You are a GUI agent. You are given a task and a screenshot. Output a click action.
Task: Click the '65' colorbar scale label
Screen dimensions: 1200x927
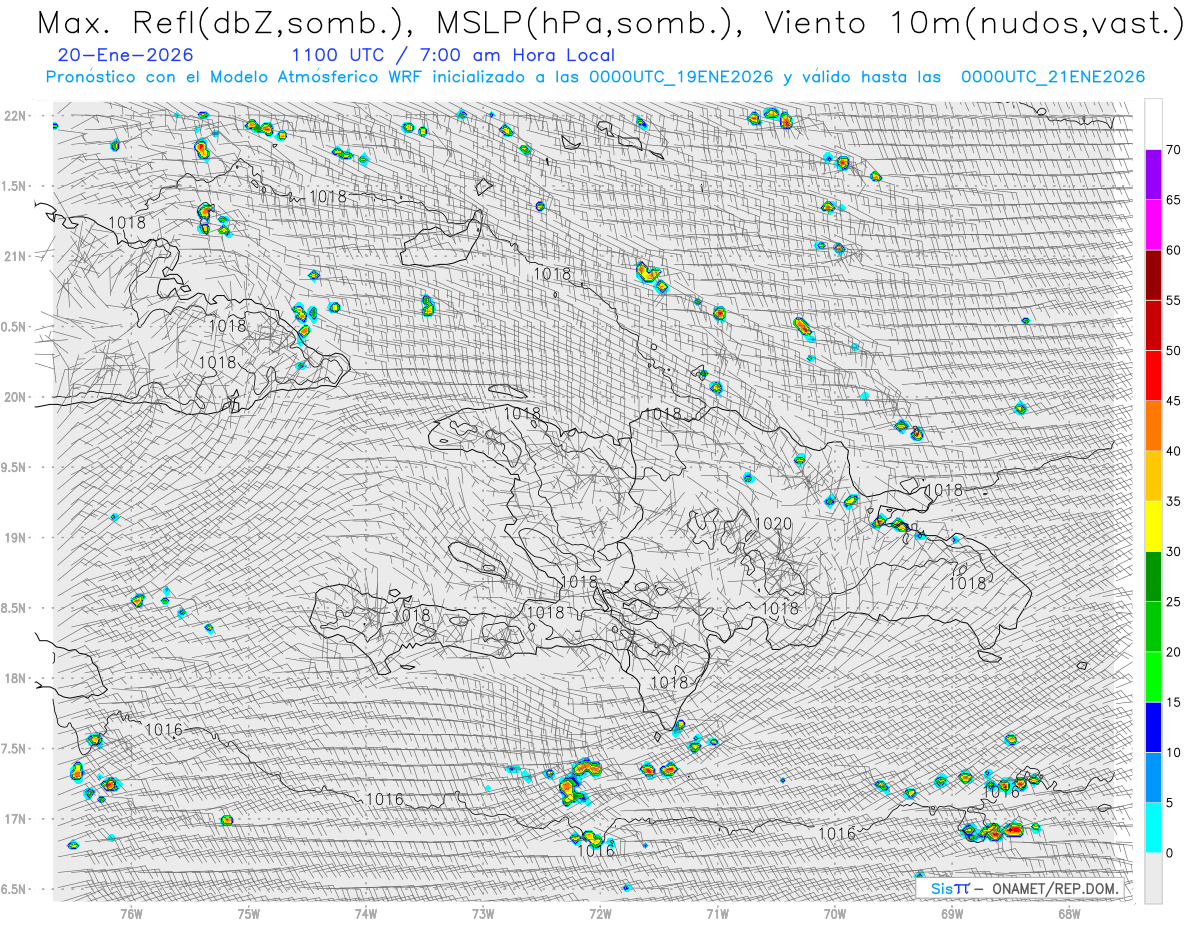pos(1174,200)
